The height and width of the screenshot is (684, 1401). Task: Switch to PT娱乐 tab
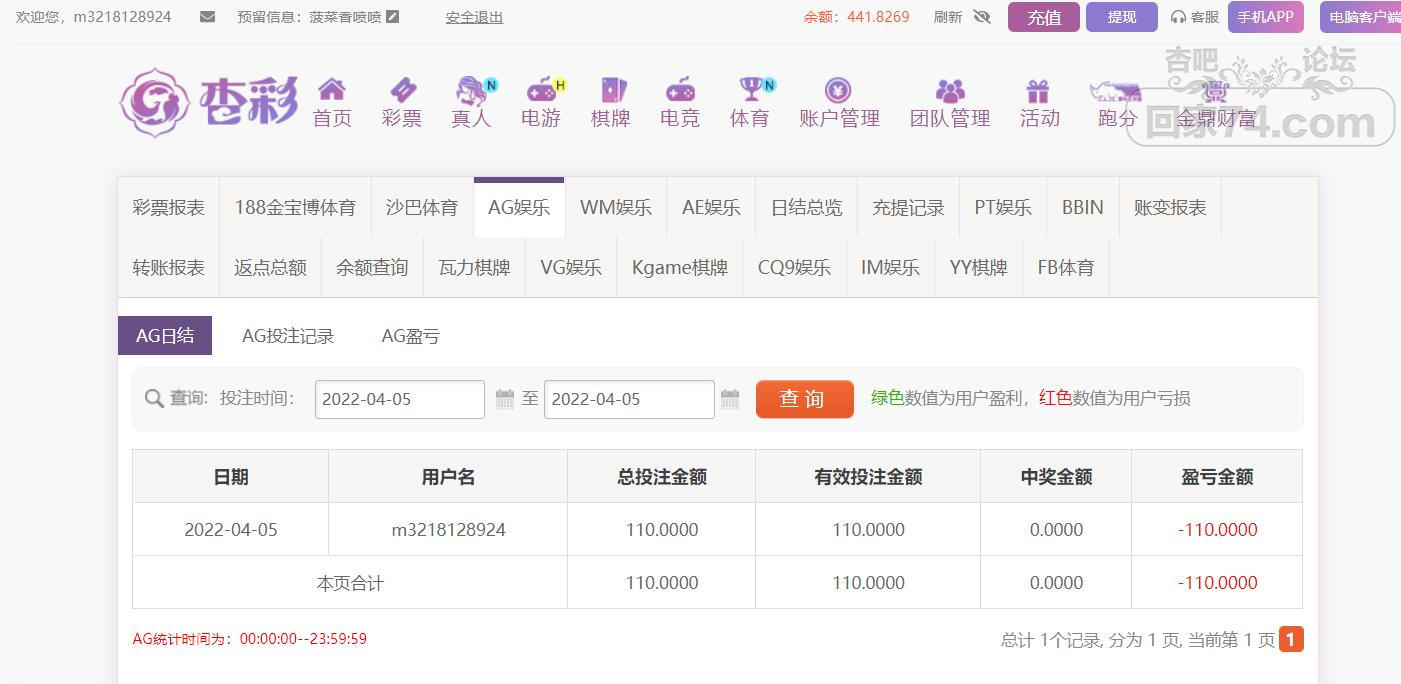click(1003, 207)
